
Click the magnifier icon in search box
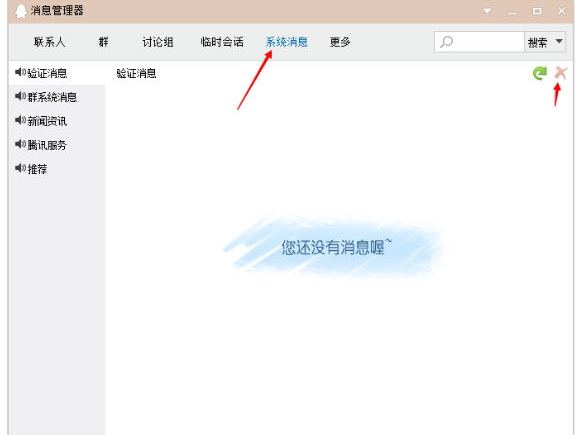[446, 42]
